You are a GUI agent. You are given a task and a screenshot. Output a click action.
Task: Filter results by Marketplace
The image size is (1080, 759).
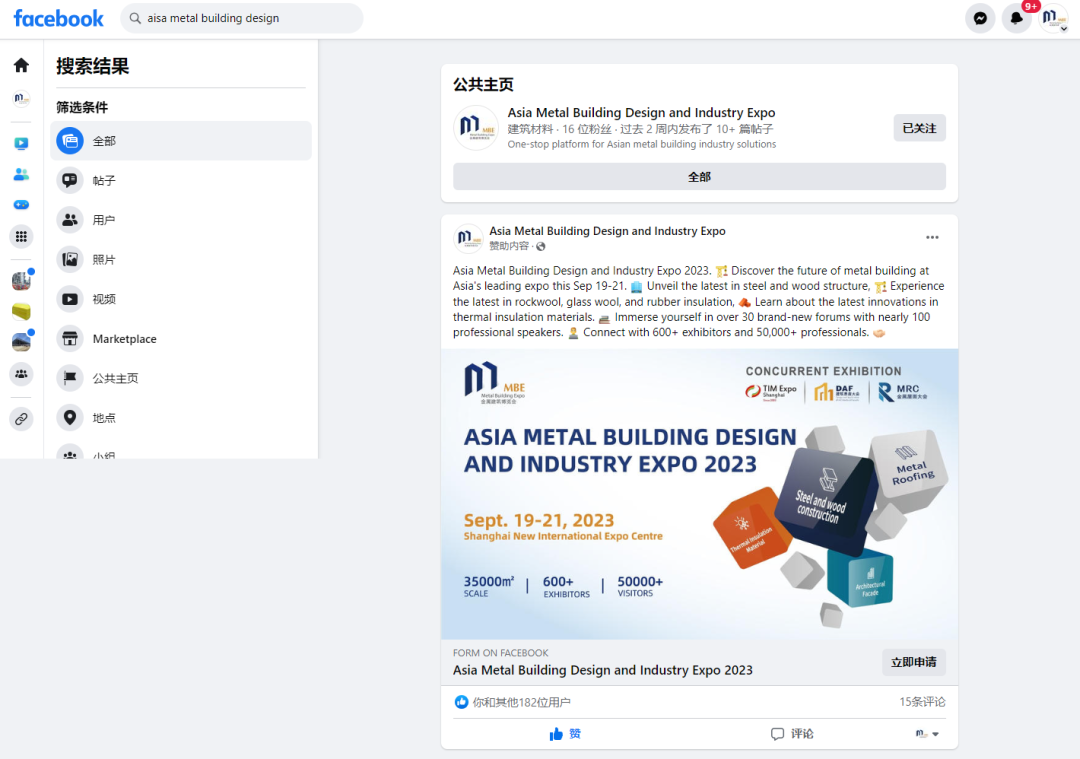(x=181, y=339)
